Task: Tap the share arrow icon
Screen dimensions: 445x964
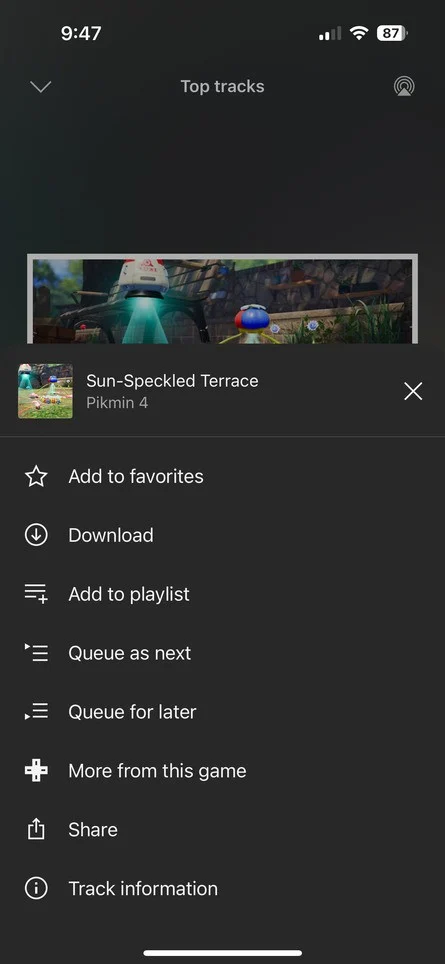Action: (36, 829)
